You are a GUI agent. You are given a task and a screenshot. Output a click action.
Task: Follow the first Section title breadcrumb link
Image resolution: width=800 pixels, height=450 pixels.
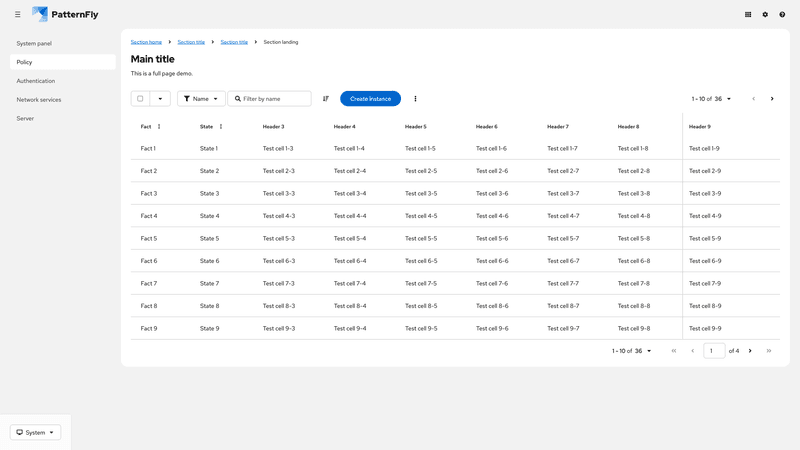tap(191, 42)
